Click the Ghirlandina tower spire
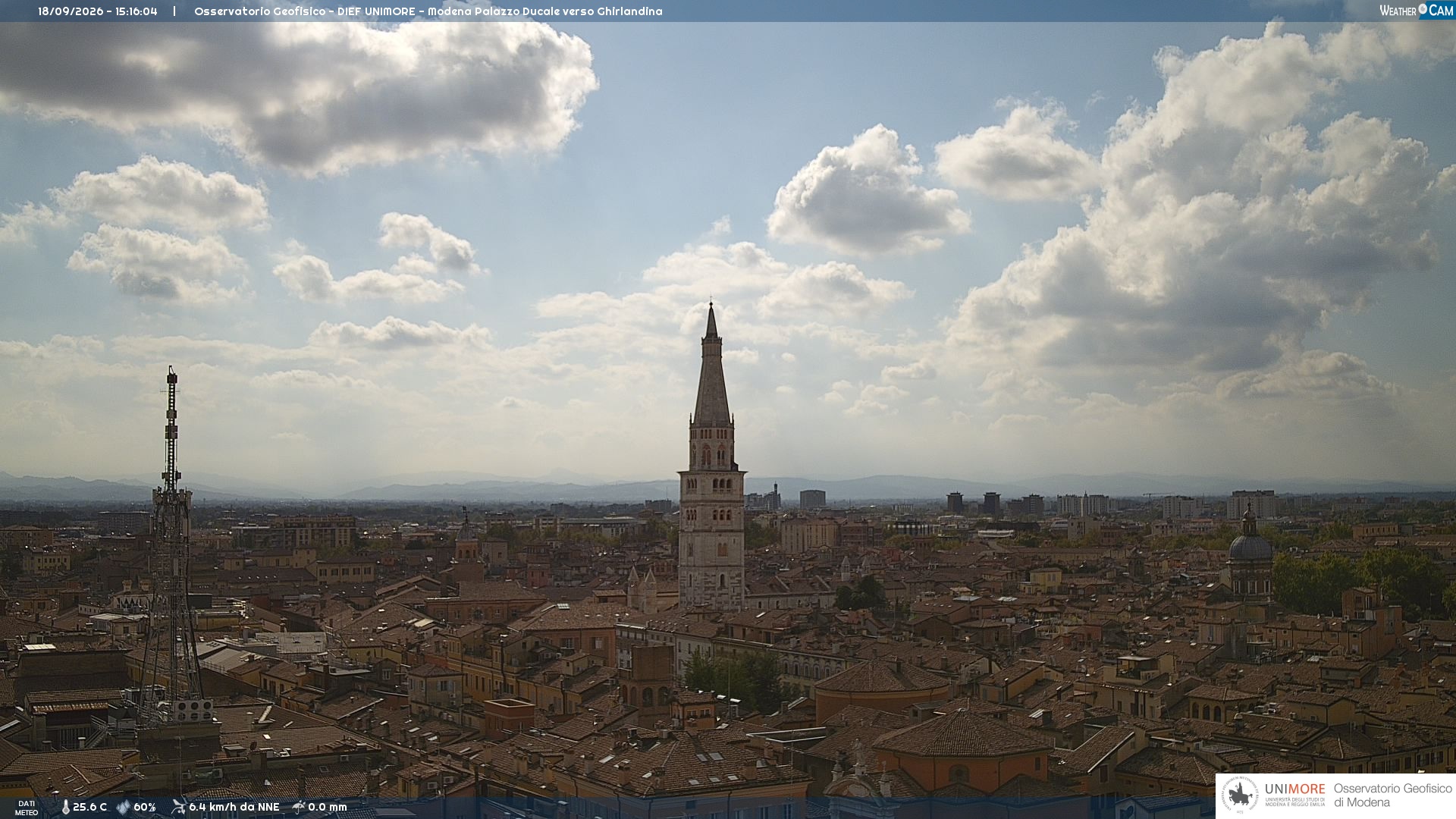The width and height of the screenshot is (1456, 819). point(711,364)
